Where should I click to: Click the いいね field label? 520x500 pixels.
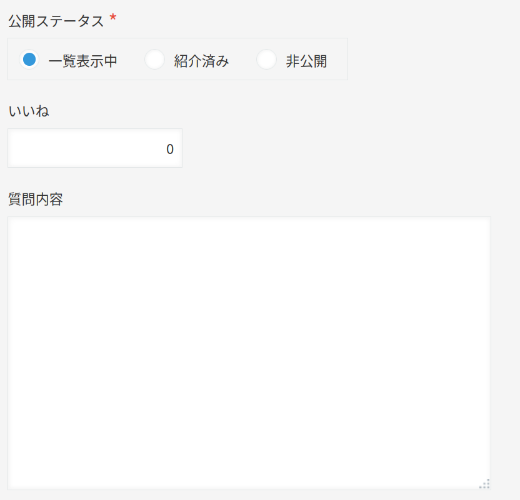(29, 111)
